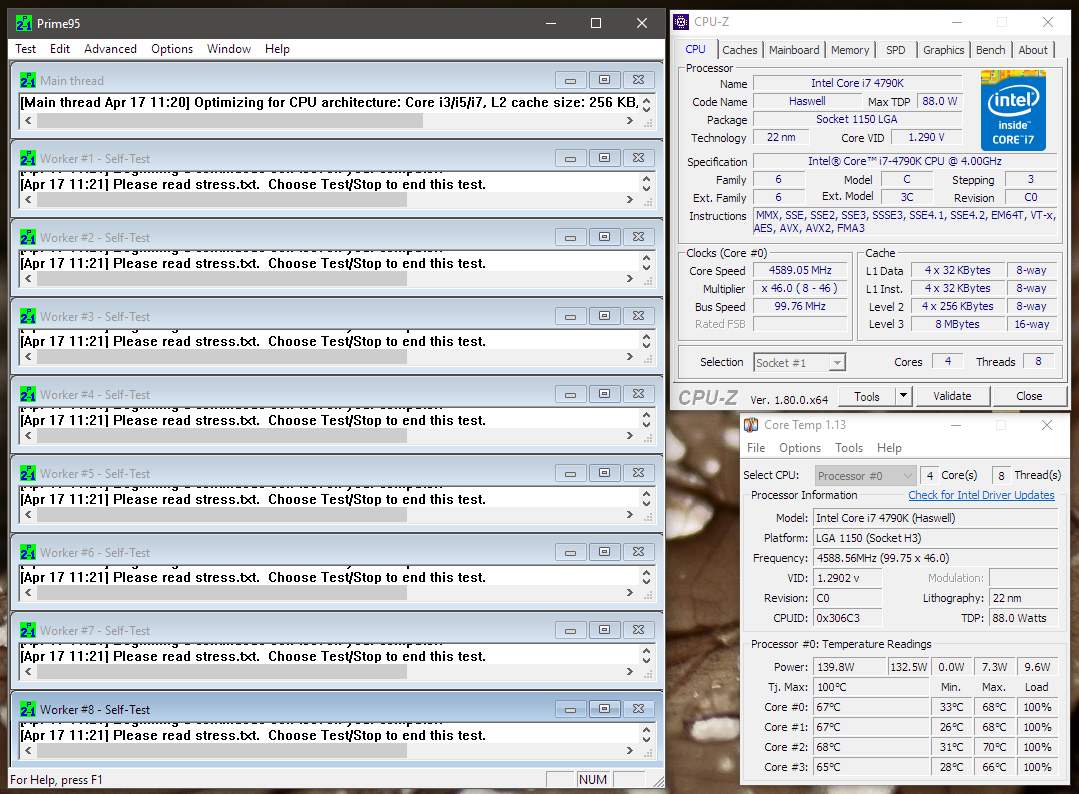Maximize the Worker #8 child window
The height and width of the screenshot is (794, 1079).
coord(604,709)
